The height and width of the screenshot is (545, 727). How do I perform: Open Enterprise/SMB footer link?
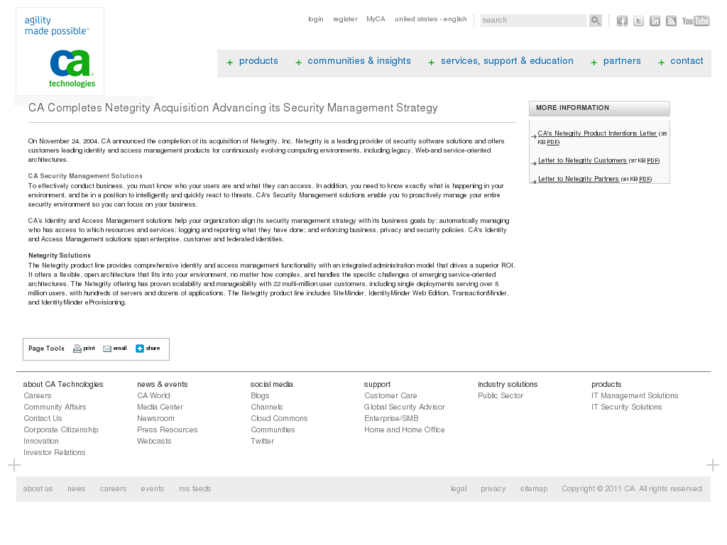pos(391,418)
